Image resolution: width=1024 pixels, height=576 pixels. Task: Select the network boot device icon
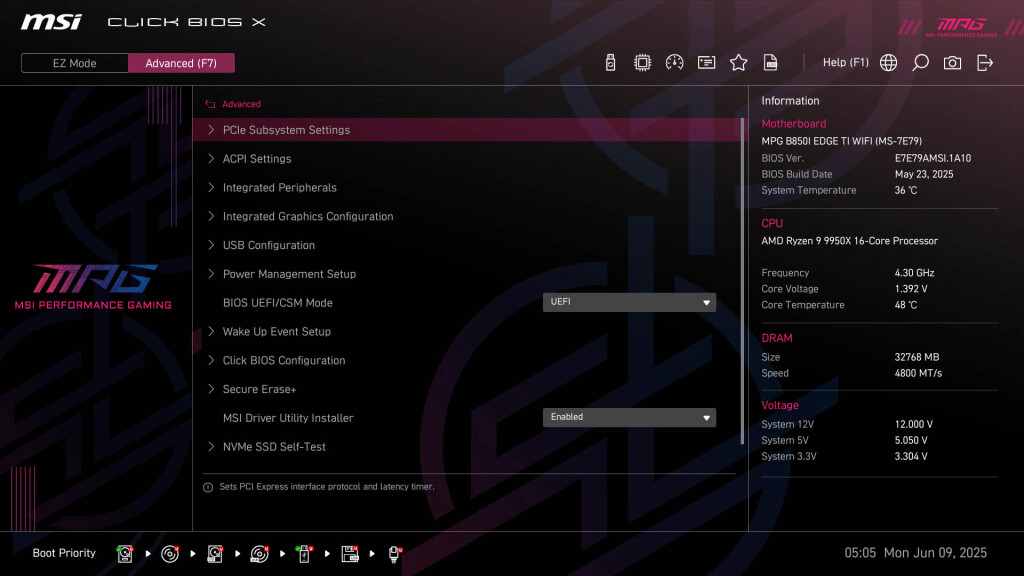(x=394, y=554)
